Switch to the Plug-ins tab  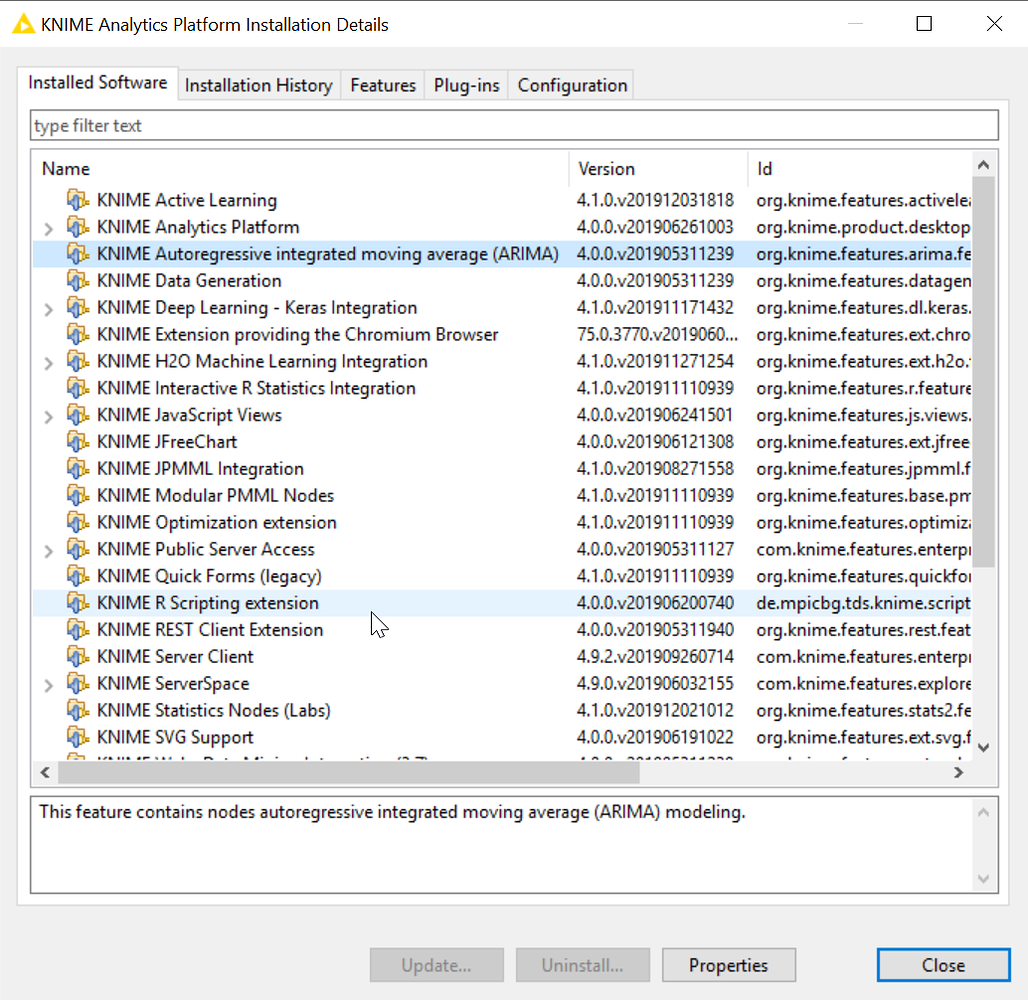(466, 85)
